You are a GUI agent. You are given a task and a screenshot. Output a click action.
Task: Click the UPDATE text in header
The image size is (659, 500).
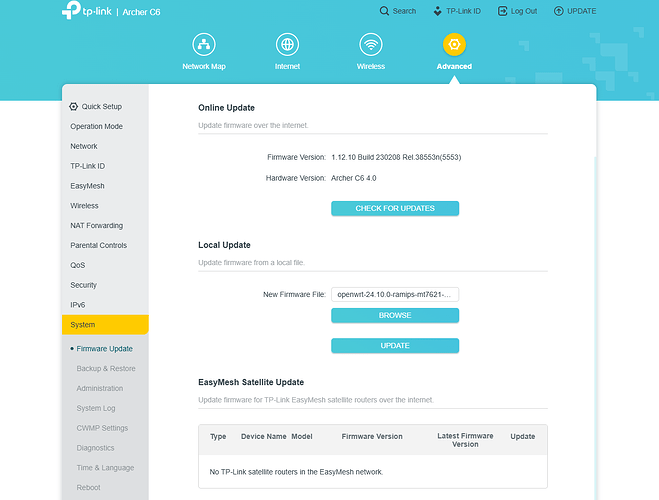[582, 11]
